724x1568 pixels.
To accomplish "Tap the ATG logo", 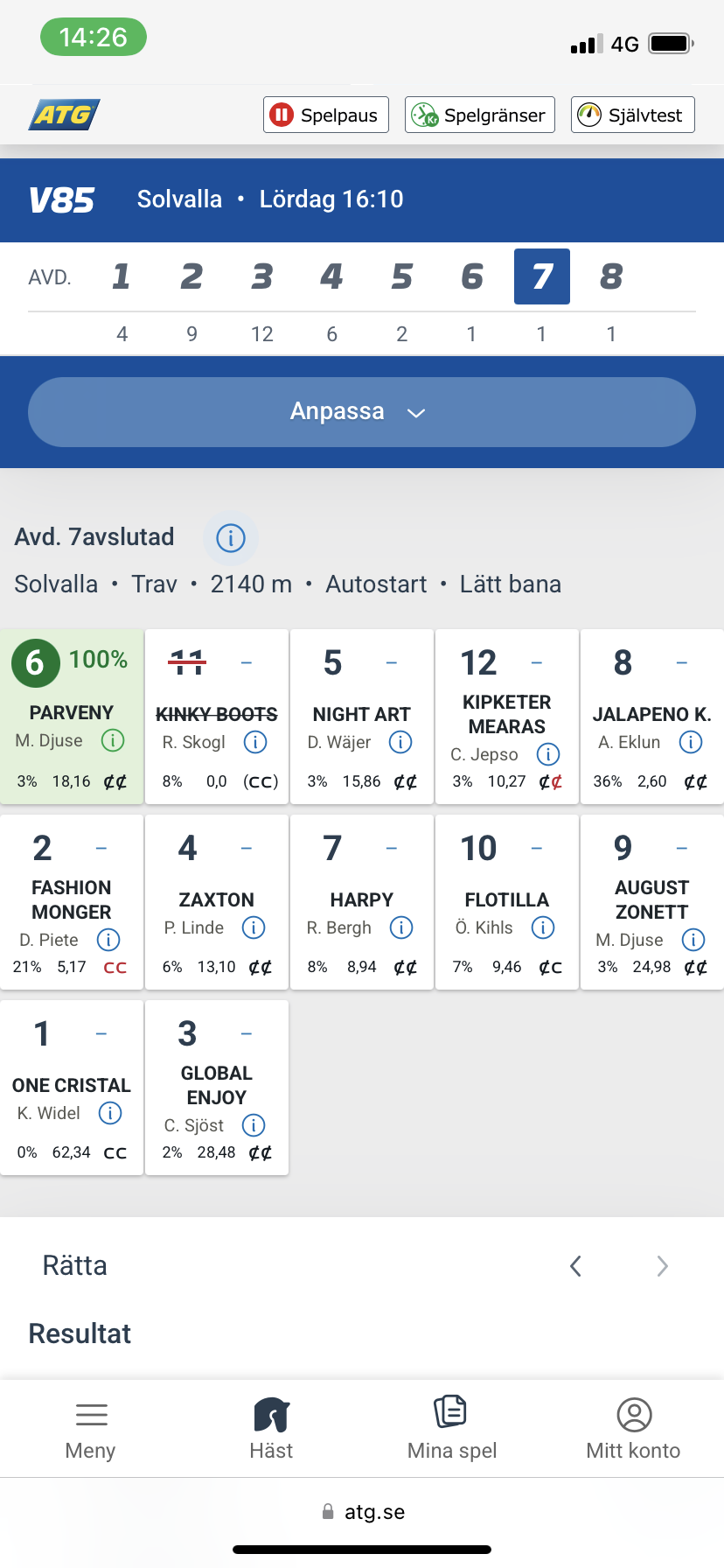I will [x=65, y=115].
